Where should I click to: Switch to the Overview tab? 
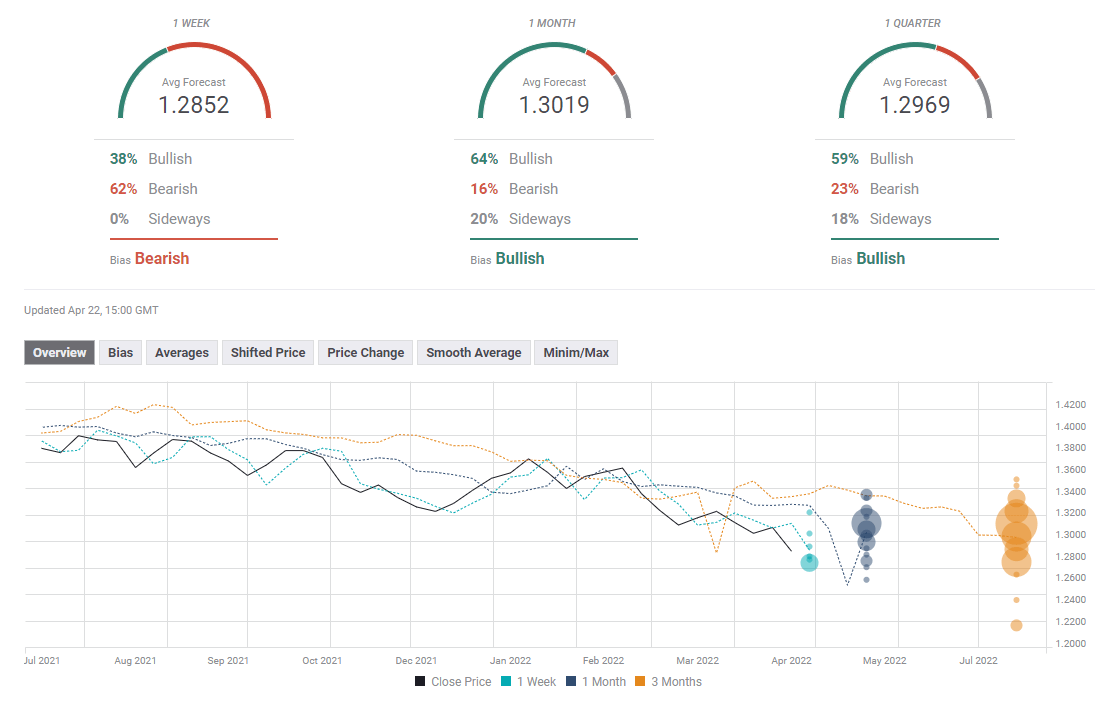pos(59,352)
